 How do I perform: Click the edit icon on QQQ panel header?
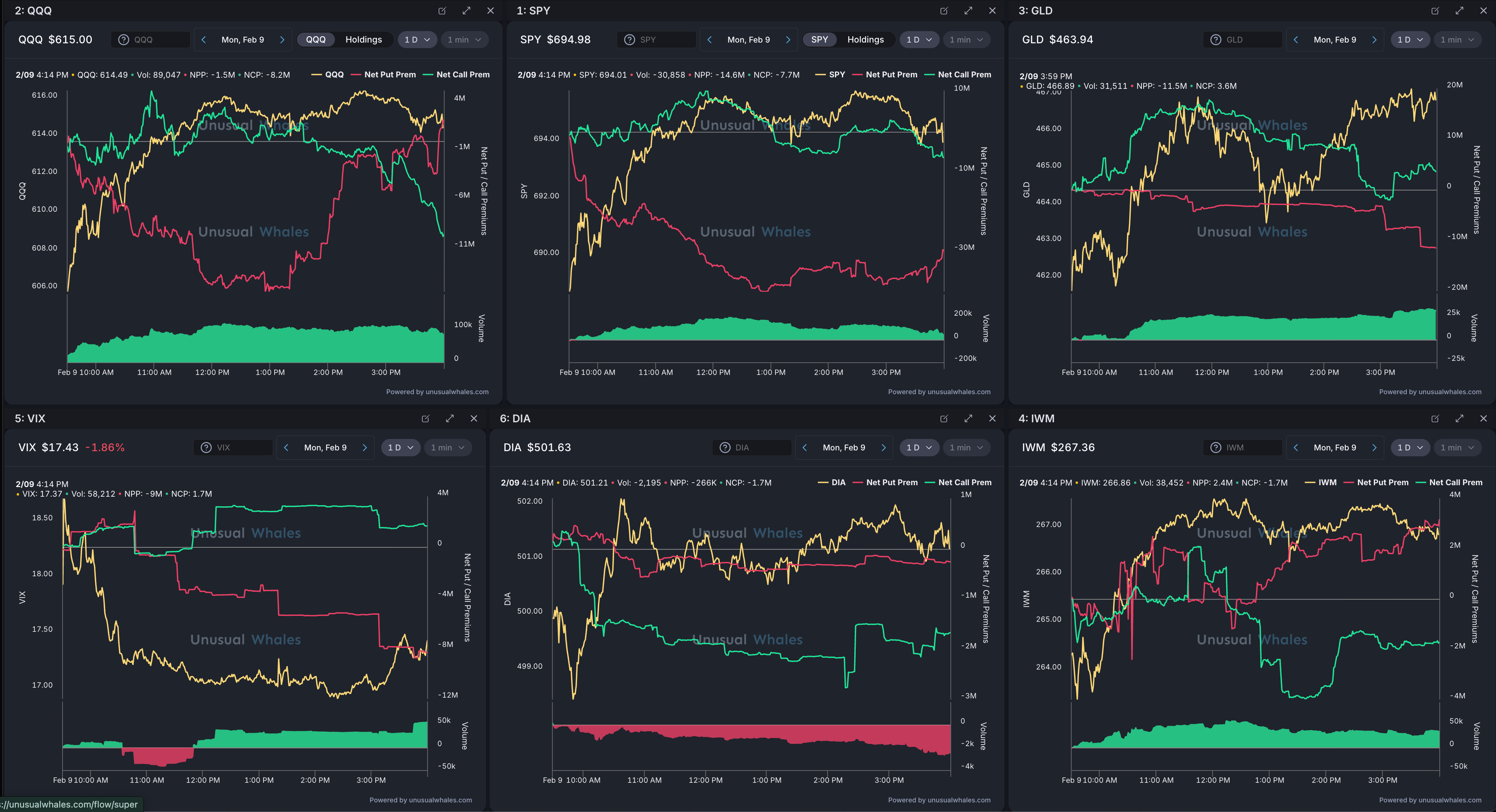(x=442, y=10)
